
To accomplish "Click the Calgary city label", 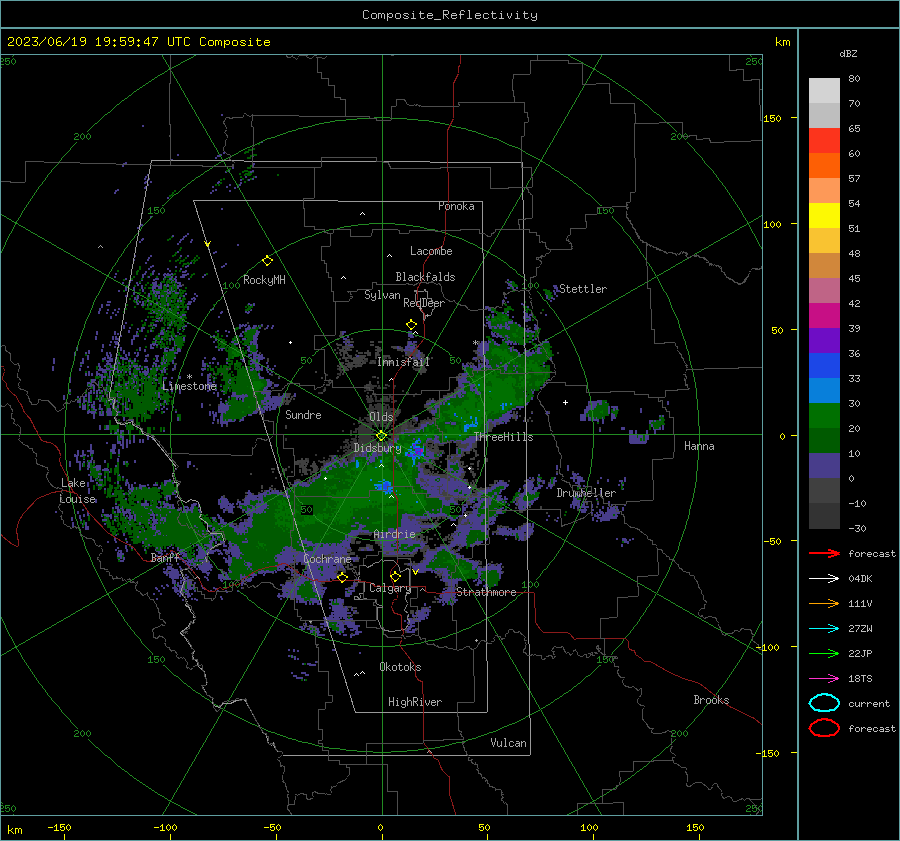I will pos(390,588).
